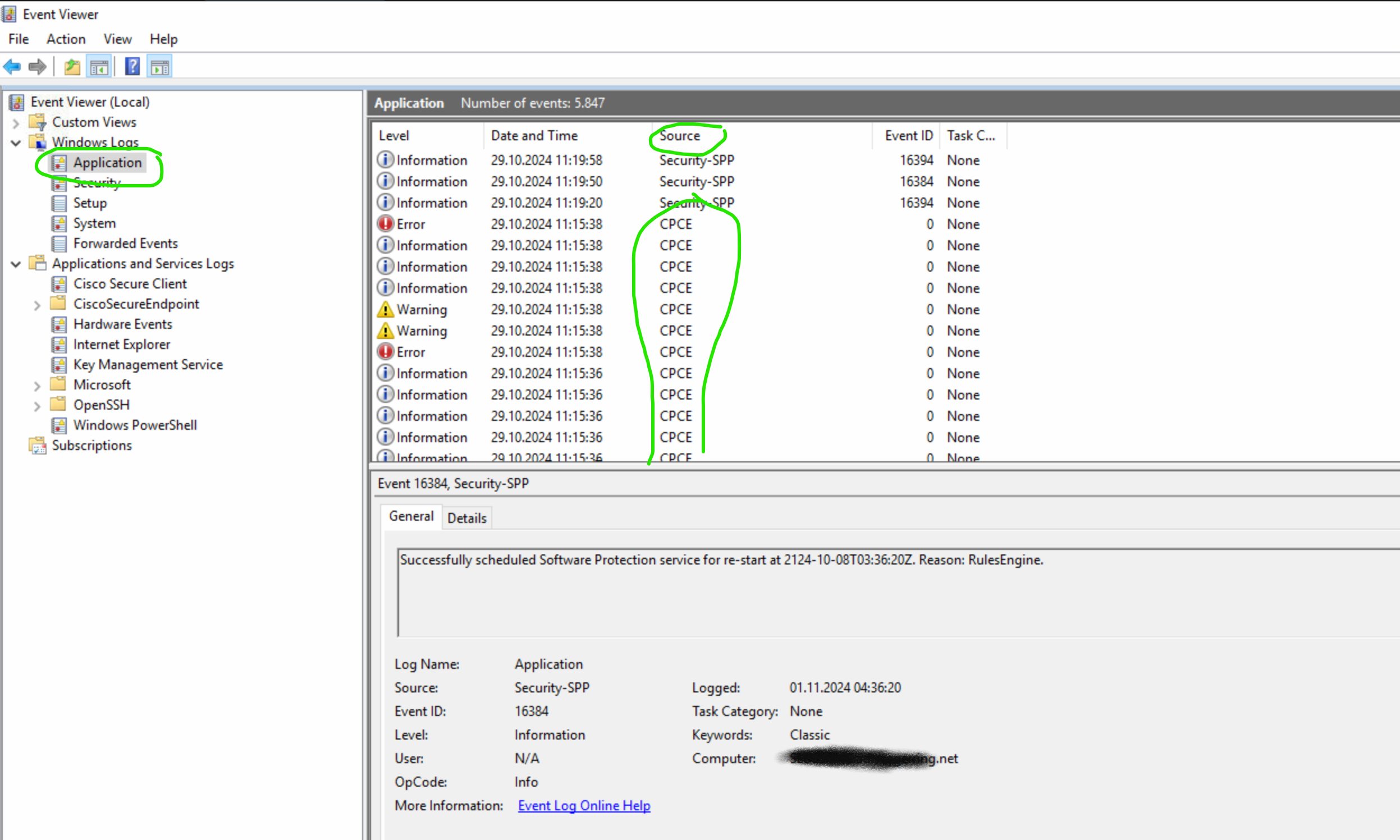This screenshot has height=840, width=1400.
Task: Switch to the Details tab
Action: pos(466,518)
